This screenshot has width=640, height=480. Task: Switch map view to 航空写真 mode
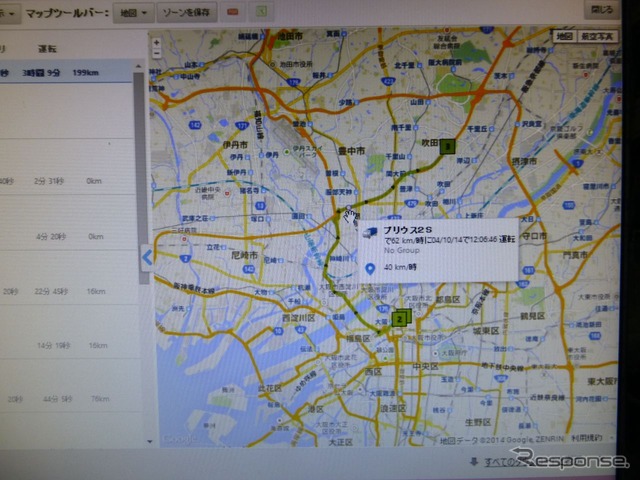click(596, 36)
